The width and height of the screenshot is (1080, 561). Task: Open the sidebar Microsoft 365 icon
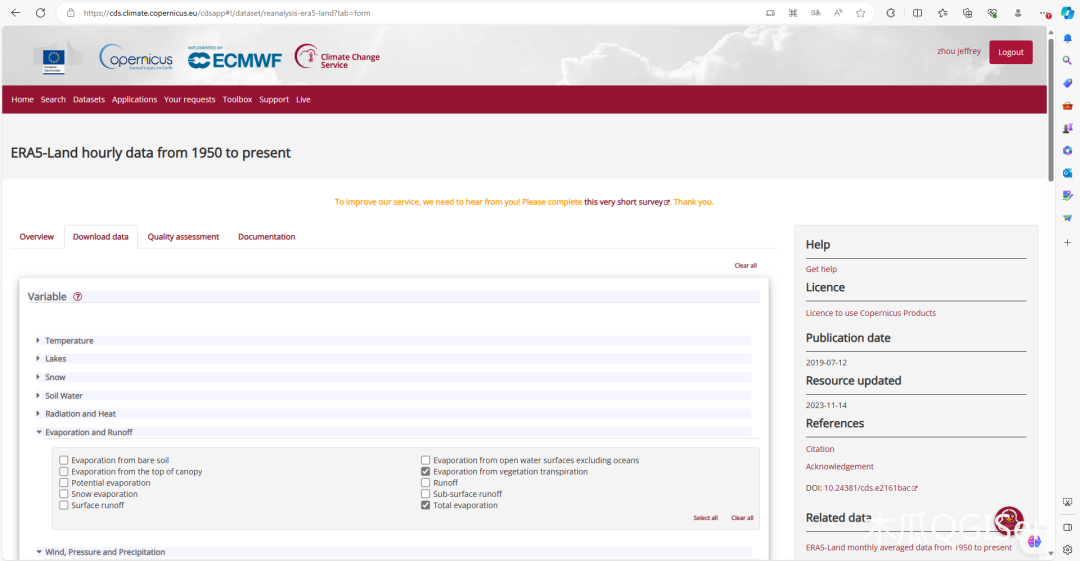click(x=1068, y=150)
